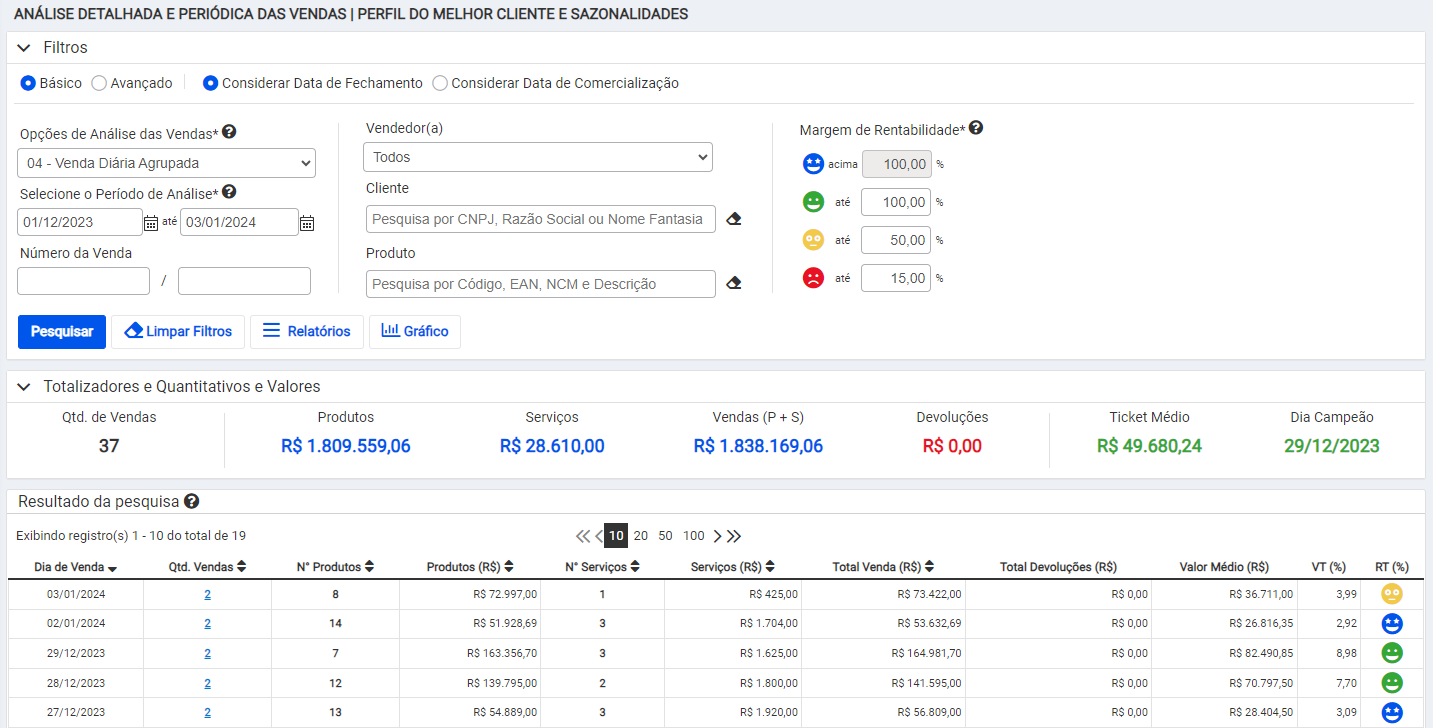Click red margin threshold field 15,00
Image resolution: width=1433 pixels, height=728 pixels.
click(896, 278)
